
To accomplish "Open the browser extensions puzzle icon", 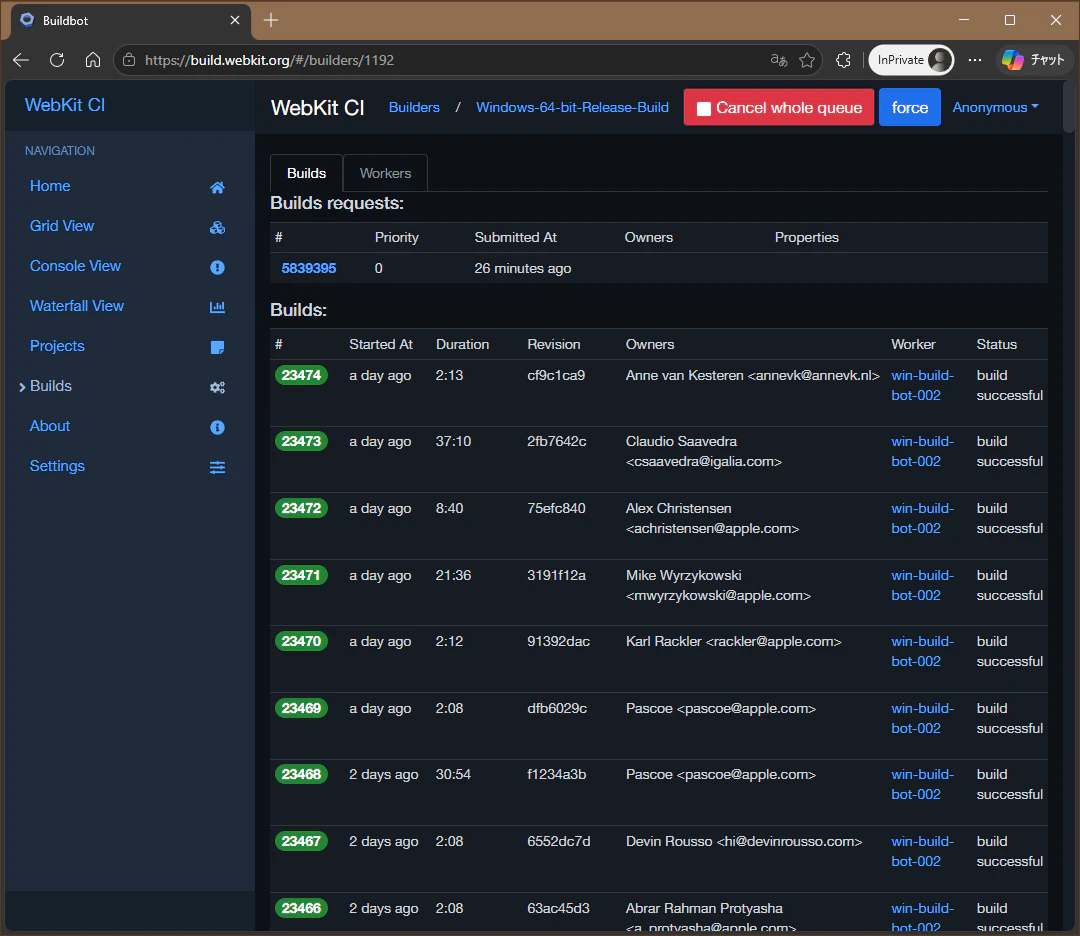I will (x=843, y=61).
